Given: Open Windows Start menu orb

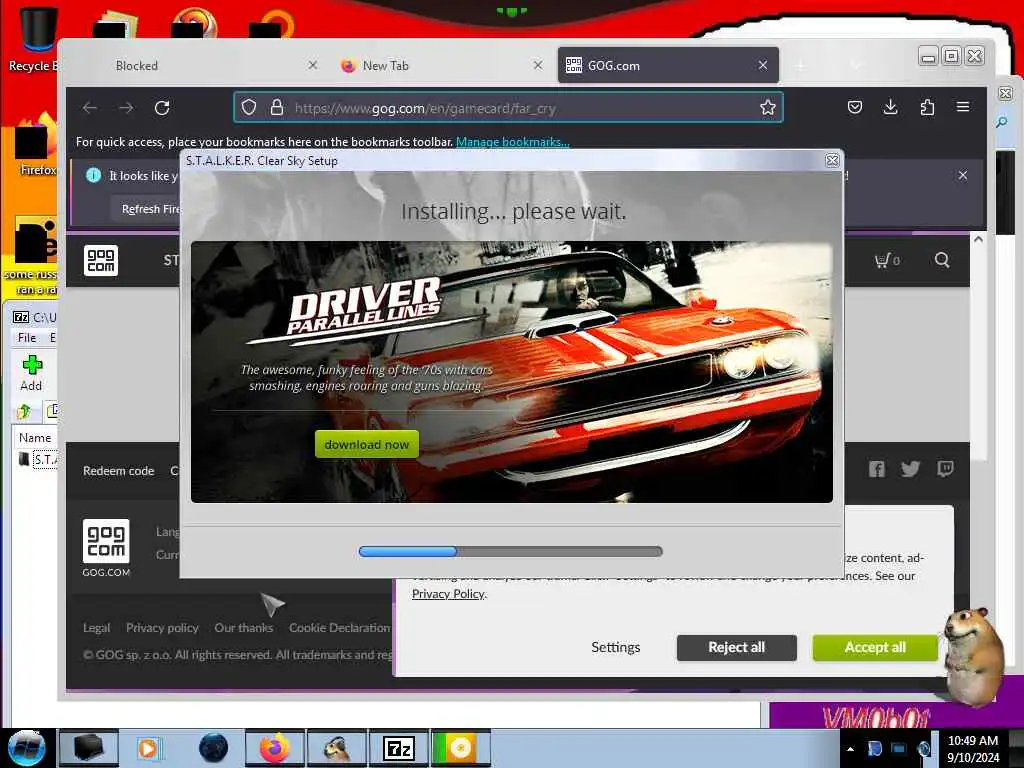Looking at the screenshot, I should [27, 748].
